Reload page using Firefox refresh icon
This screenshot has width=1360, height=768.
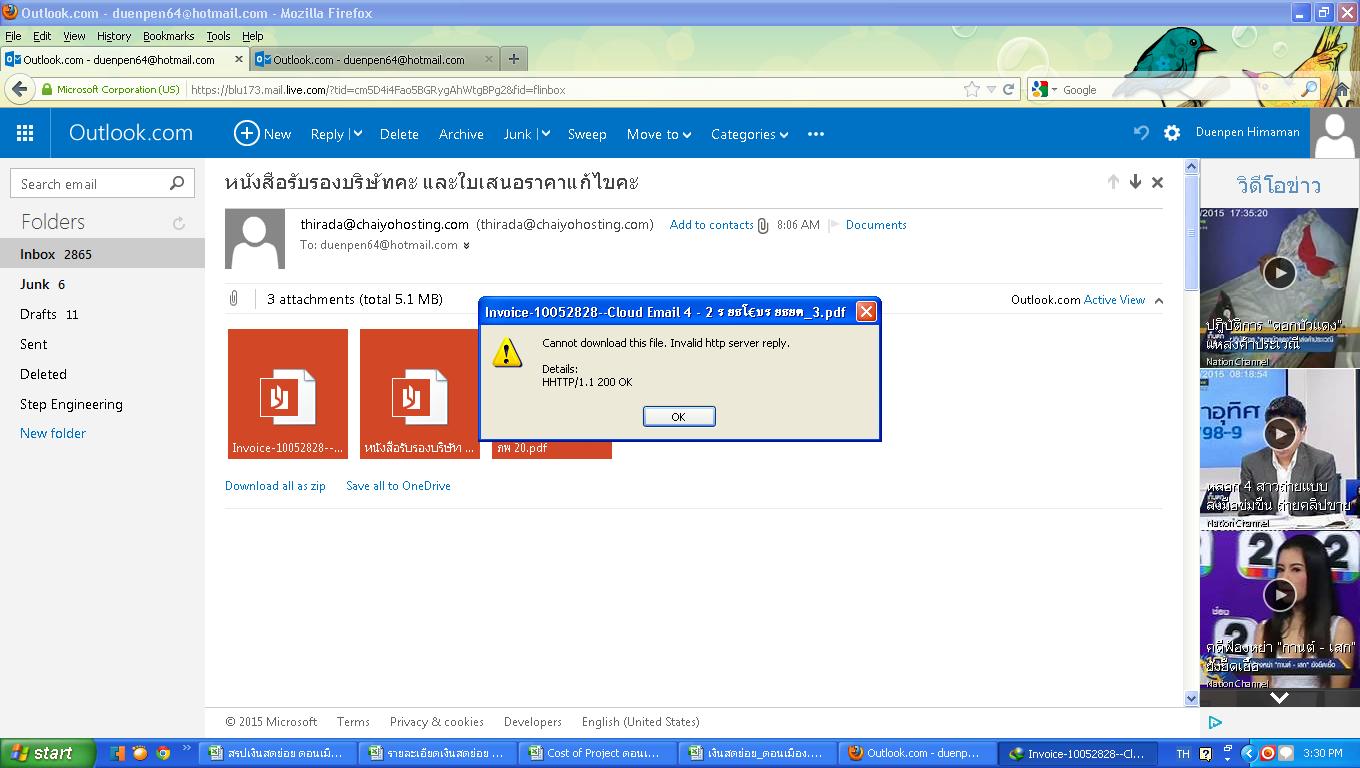(1009, 89)
